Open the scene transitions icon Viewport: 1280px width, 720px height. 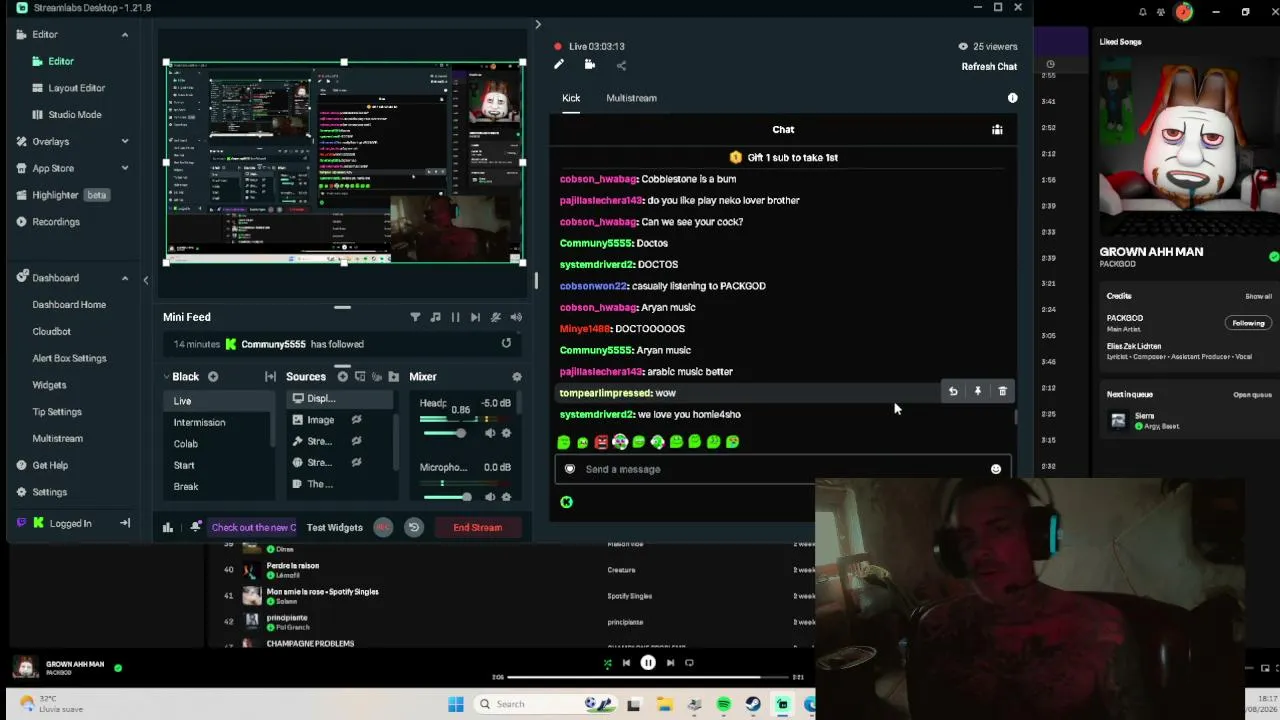click(270, 377)
